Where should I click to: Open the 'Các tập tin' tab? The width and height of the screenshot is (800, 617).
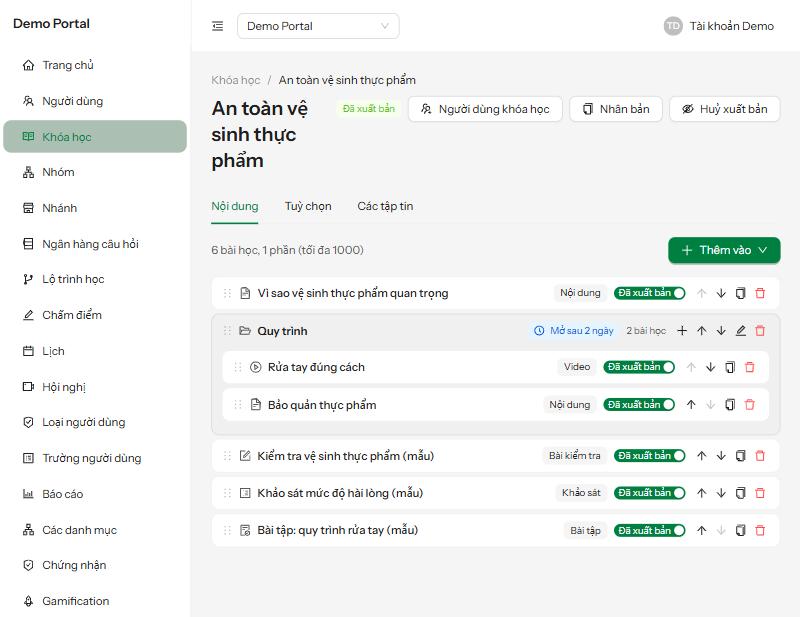point(385,206)
